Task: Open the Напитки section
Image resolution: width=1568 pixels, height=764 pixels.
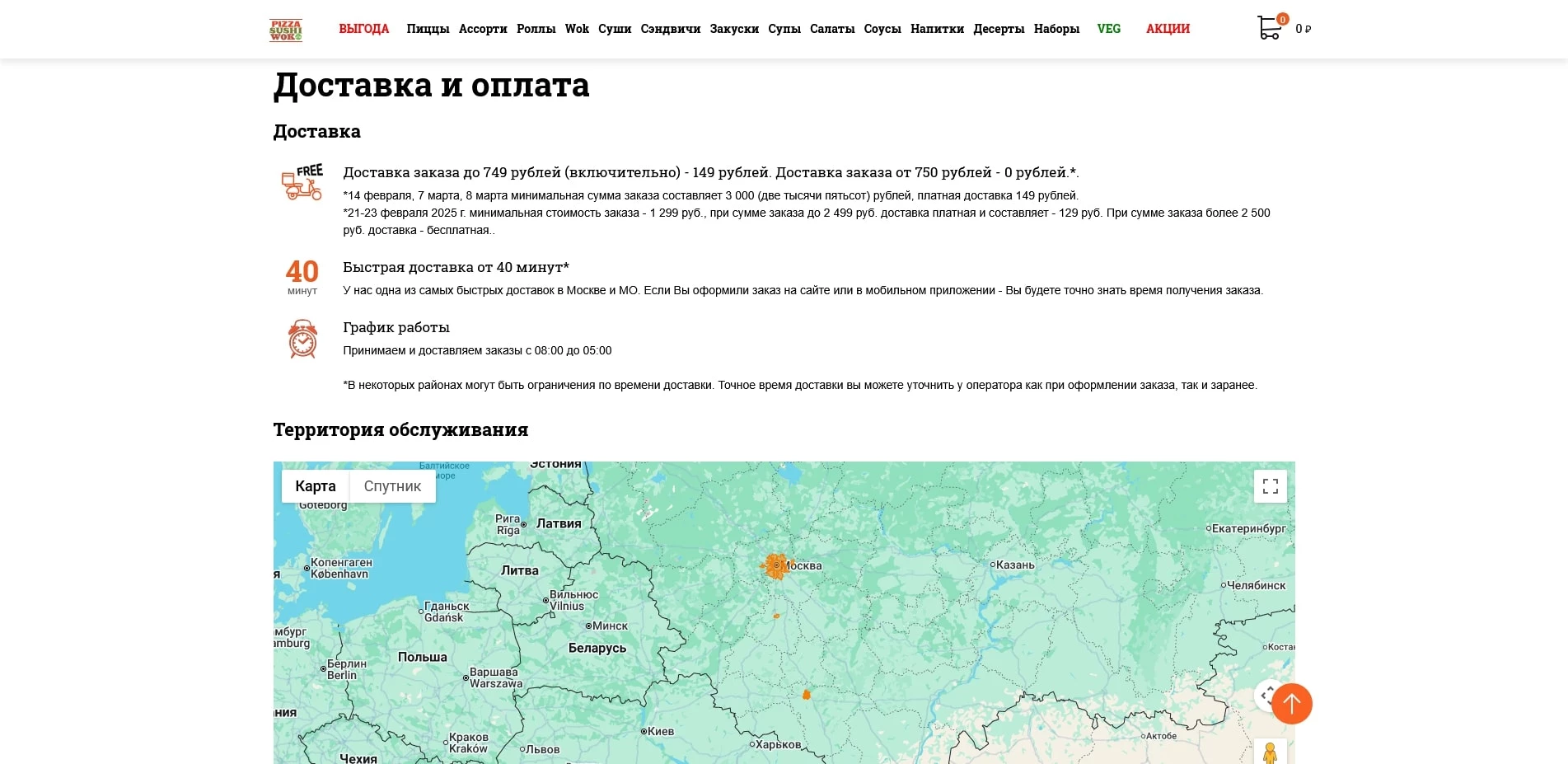Action: [937, 29]
